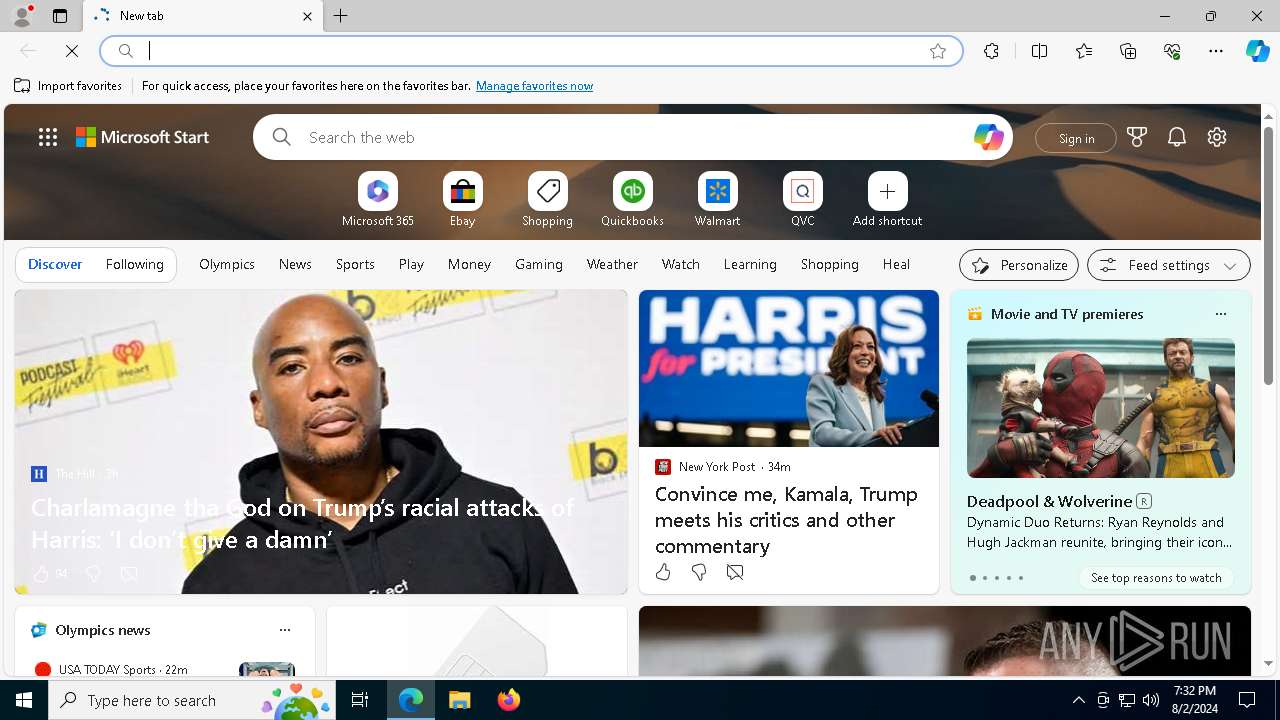1280x720 pixels.
Task: Open the Weather feed category
Action: (612, 264)
